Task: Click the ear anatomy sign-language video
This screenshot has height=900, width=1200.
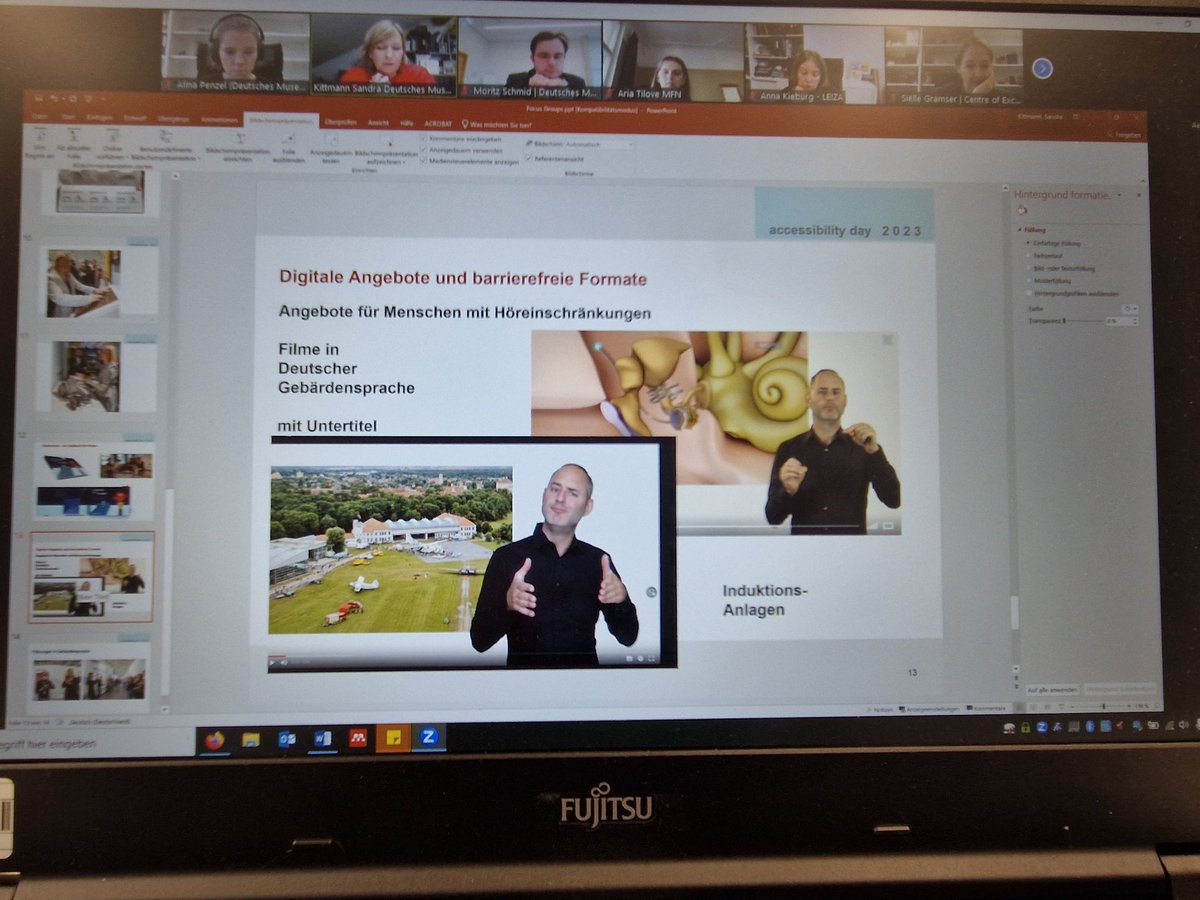Action: click(715, 432)
